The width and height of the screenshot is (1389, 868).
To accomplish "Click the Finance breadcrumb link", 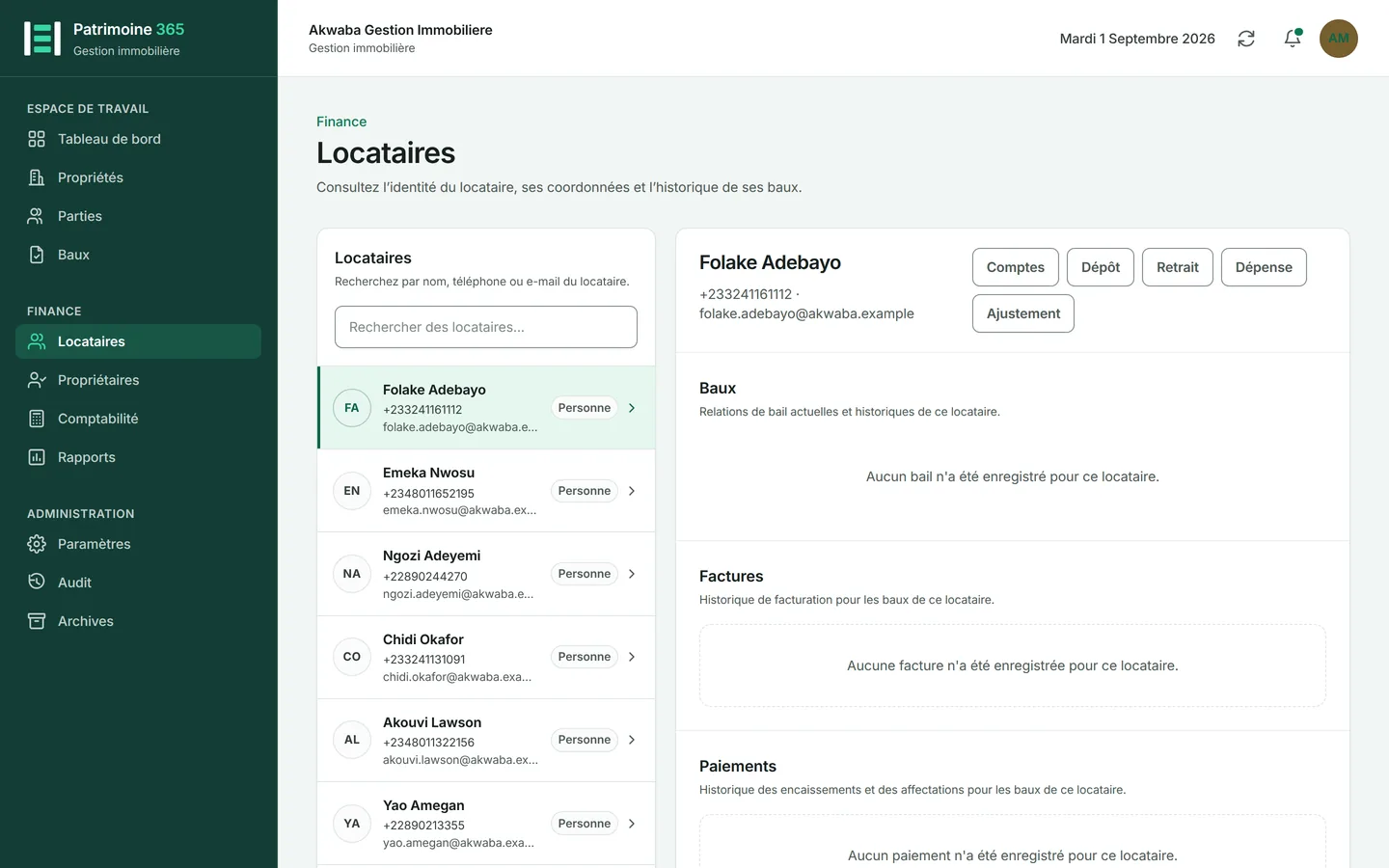I will (341, 122).
